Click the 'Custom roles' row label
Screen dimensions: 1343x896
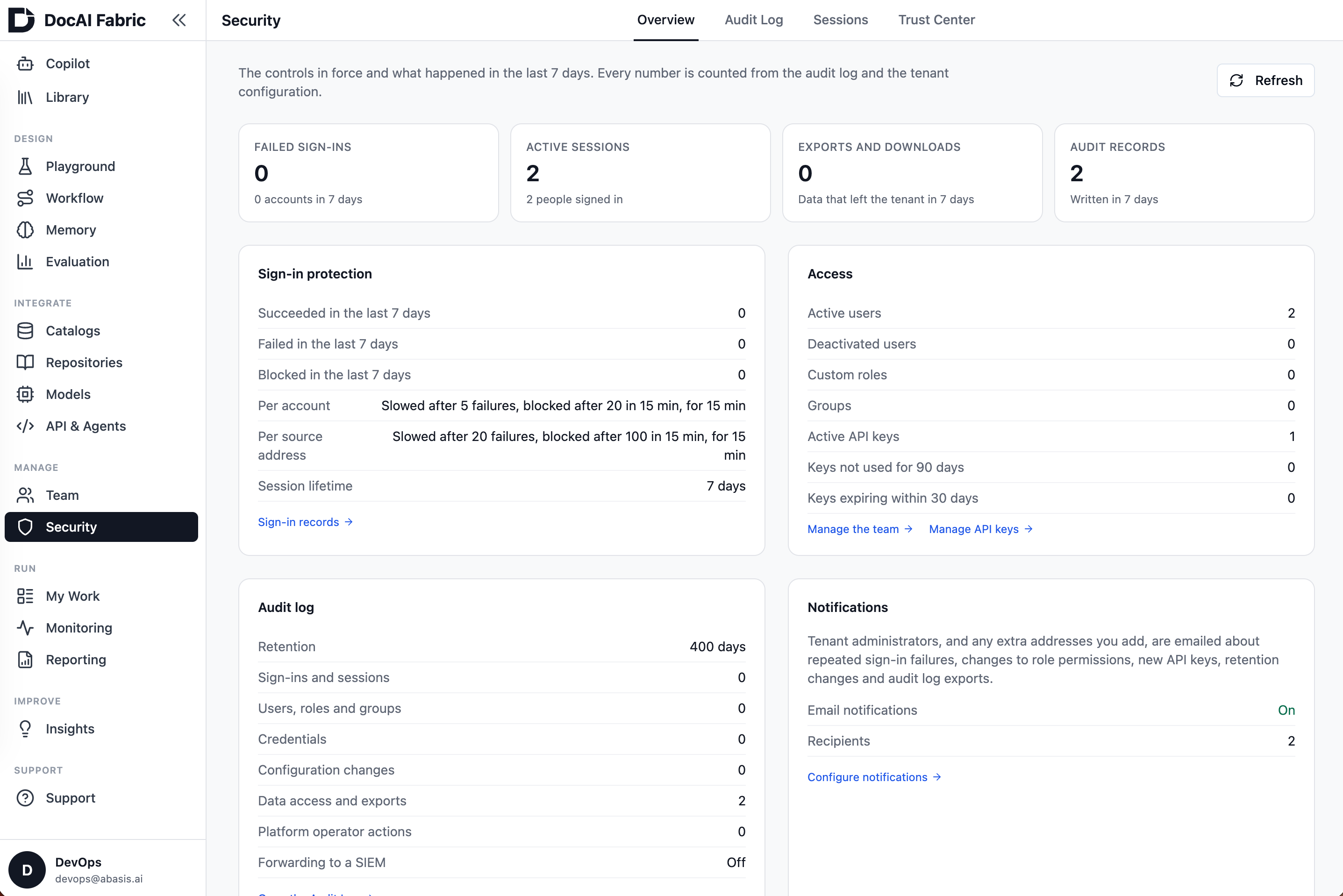(x=847, y=375)
